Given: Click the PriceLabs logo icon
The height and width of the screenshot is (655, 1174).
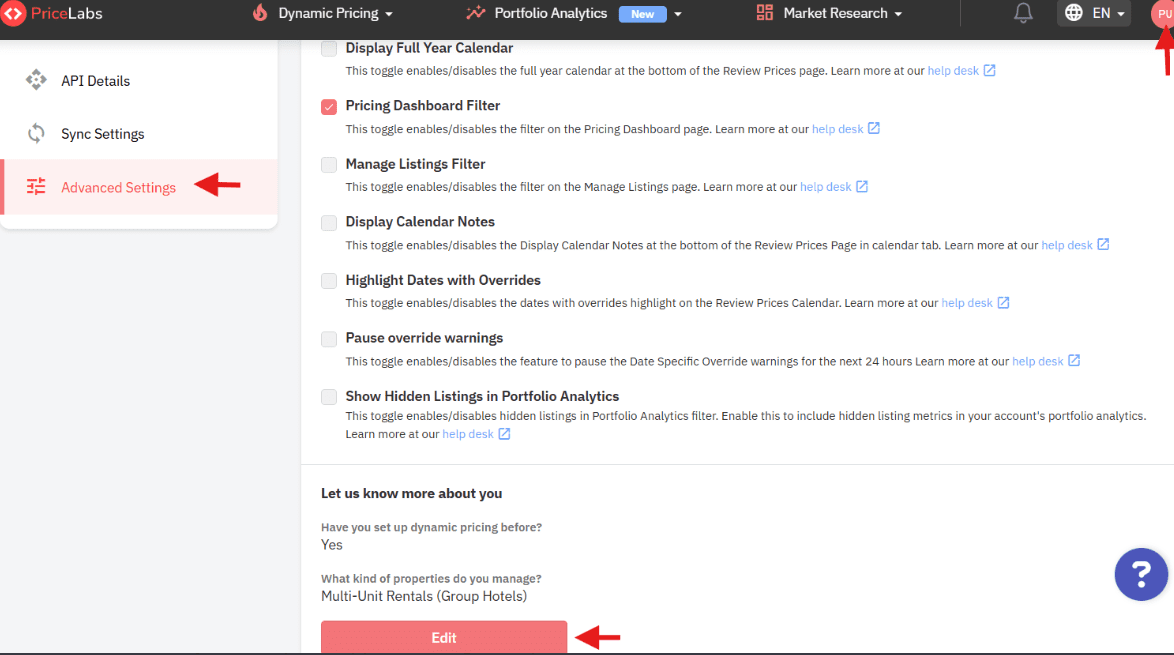Looking at the screenshot, I should coord(14,14).
